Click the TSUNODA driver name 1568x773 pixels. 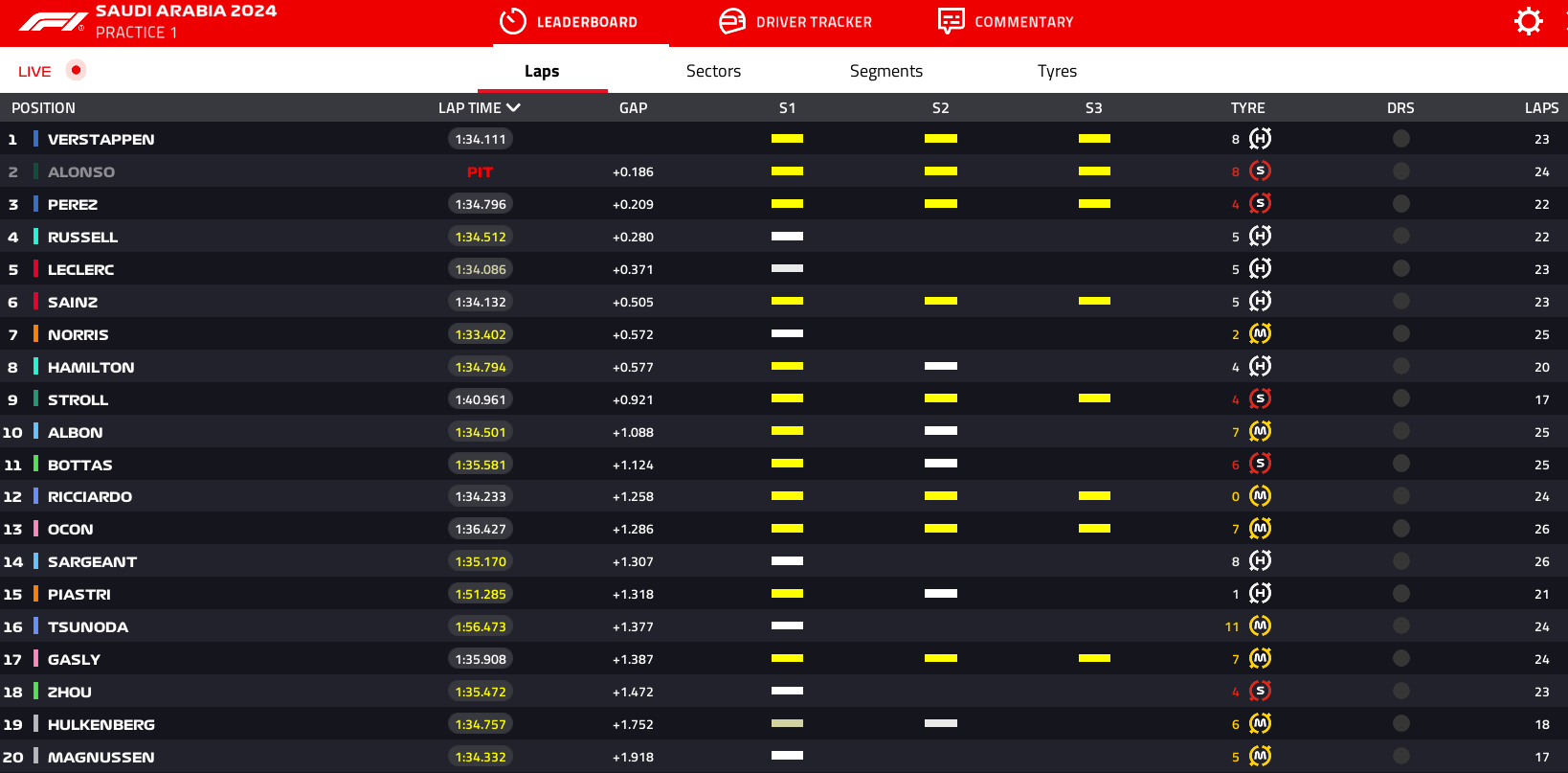click(88, 627)
